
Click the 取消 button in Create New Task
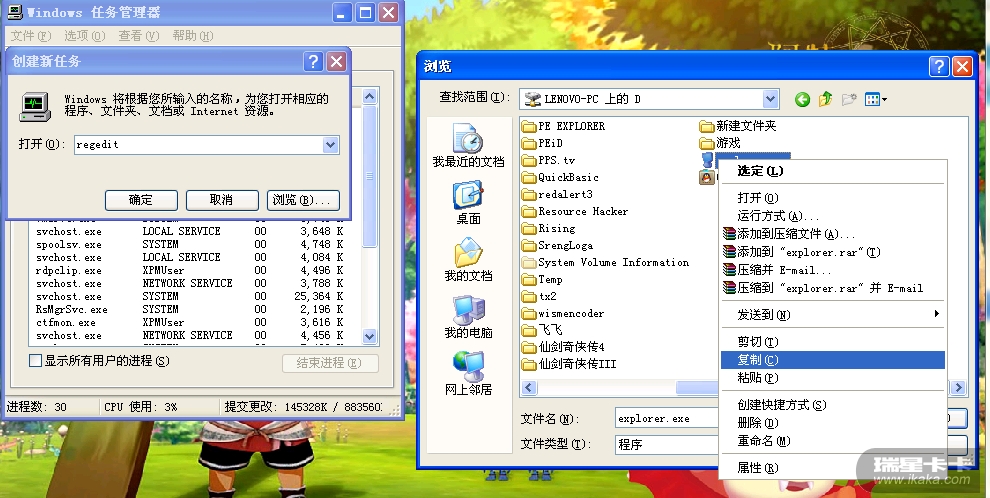(222, 200)
